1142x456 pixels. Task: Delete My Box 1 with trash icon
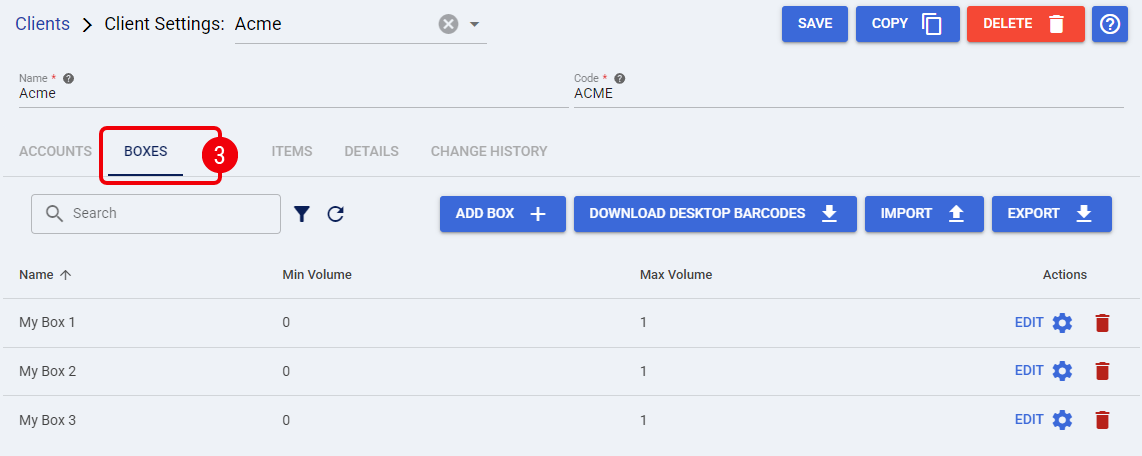1102,323
